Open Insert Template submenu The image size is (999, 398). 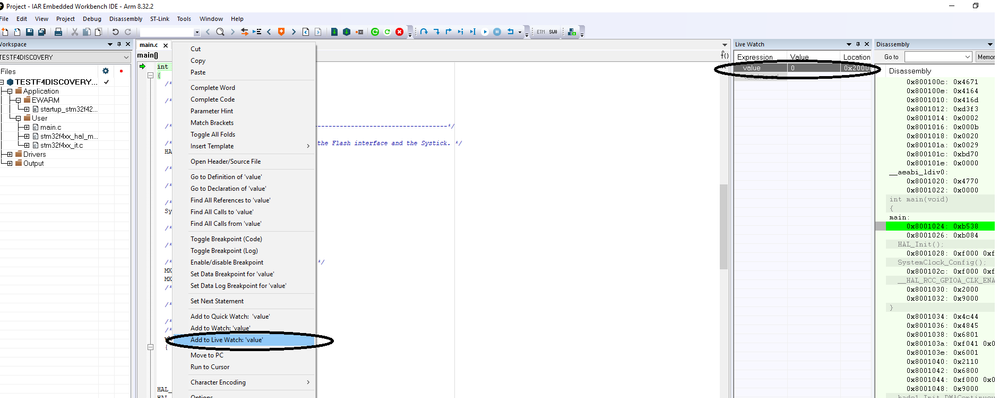(x=245, y=146)
